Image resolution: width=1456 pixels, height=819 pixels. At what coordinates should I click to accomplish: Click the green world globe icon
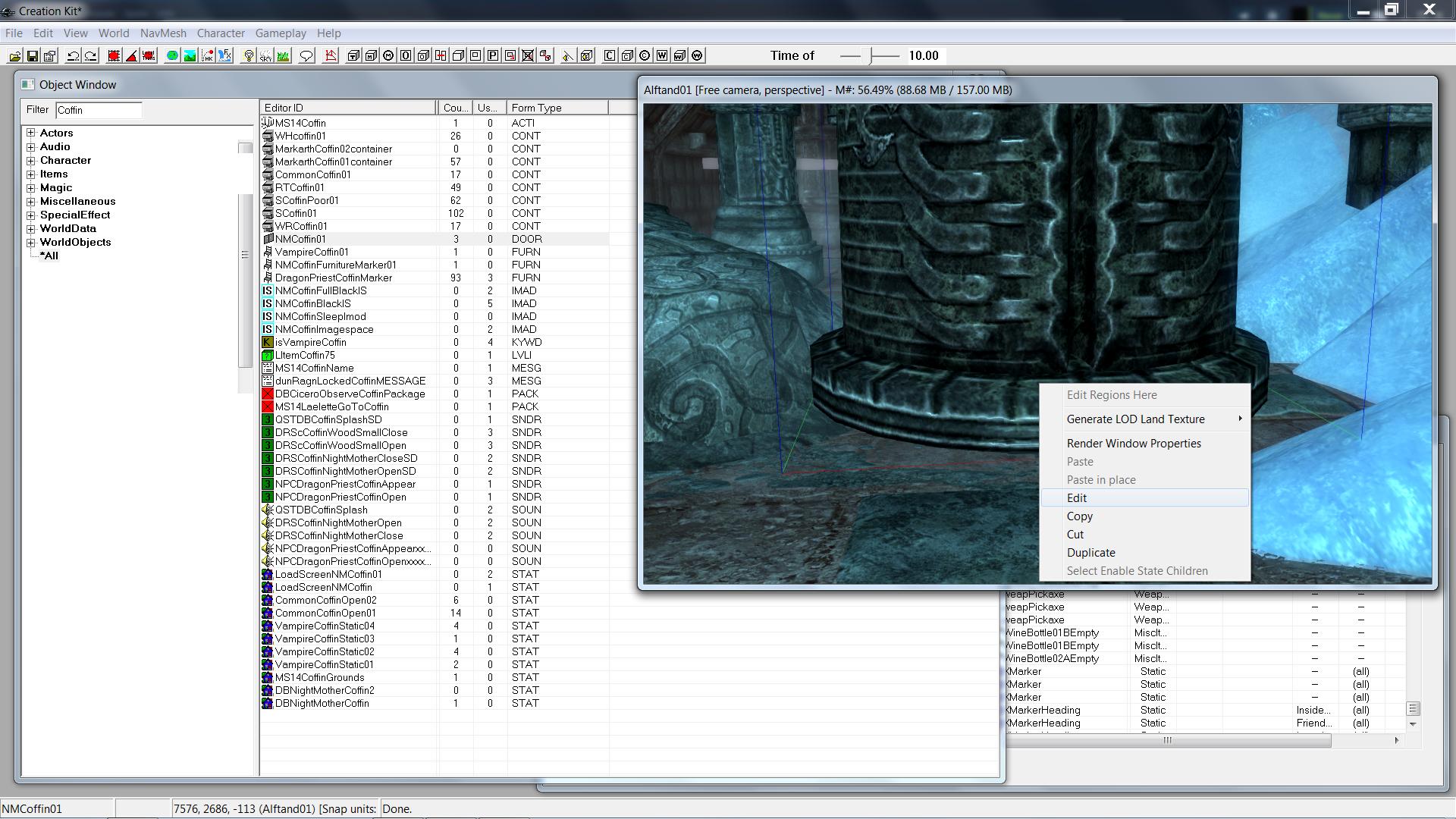172,56
